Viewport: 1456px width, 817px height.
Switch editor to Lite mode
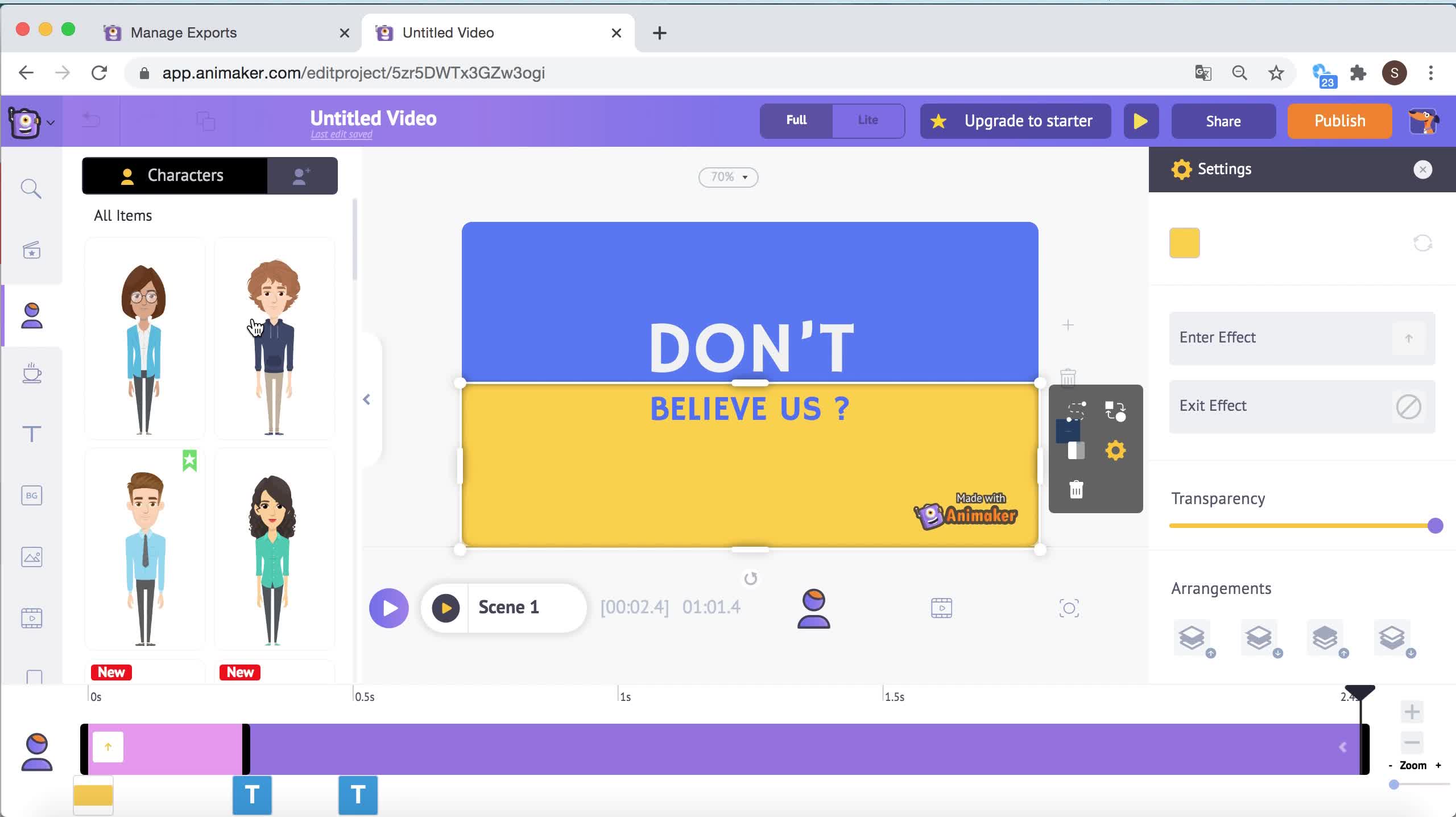(867, 120)
